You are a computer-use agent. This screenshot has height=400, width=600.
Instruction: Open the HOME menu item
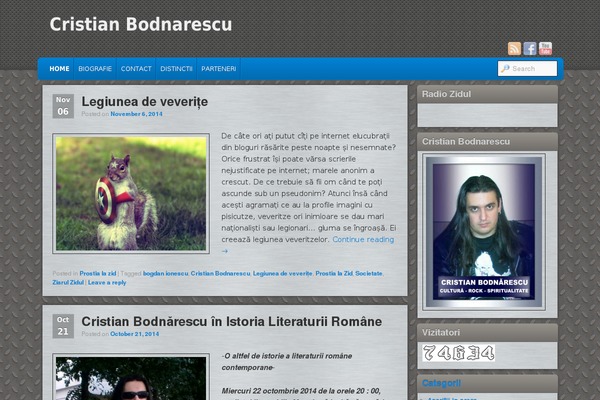[59, 69]
